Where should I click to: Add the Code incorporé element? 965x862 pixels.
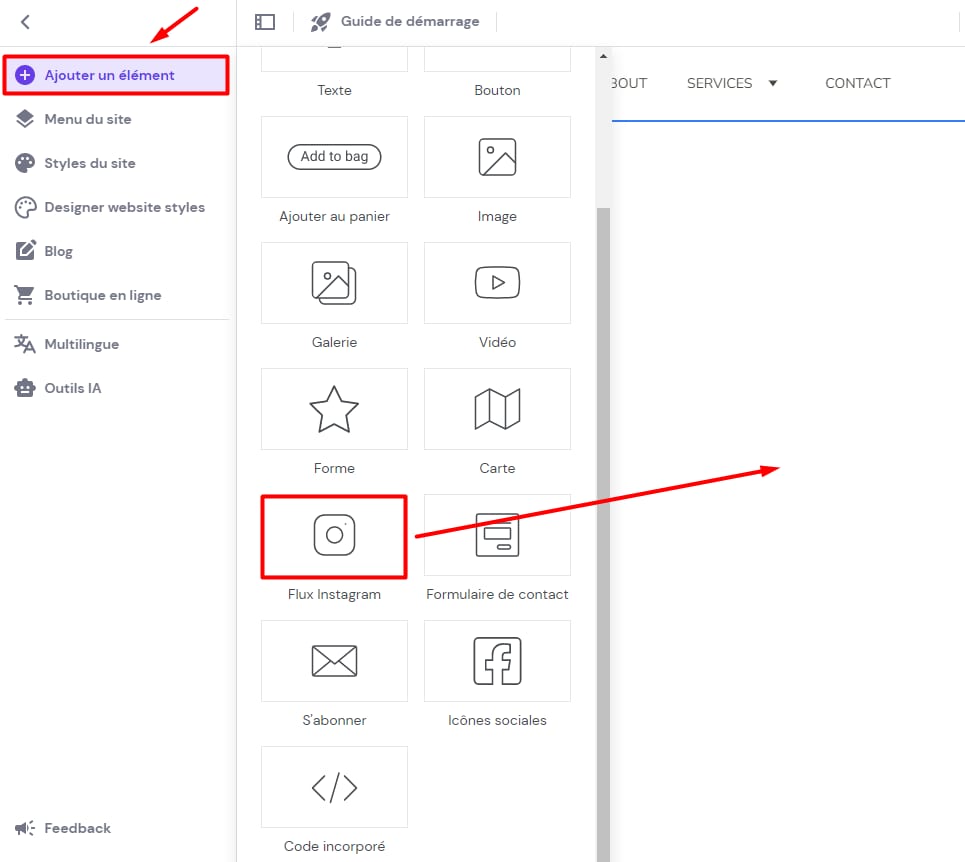(x=334, y=787)
